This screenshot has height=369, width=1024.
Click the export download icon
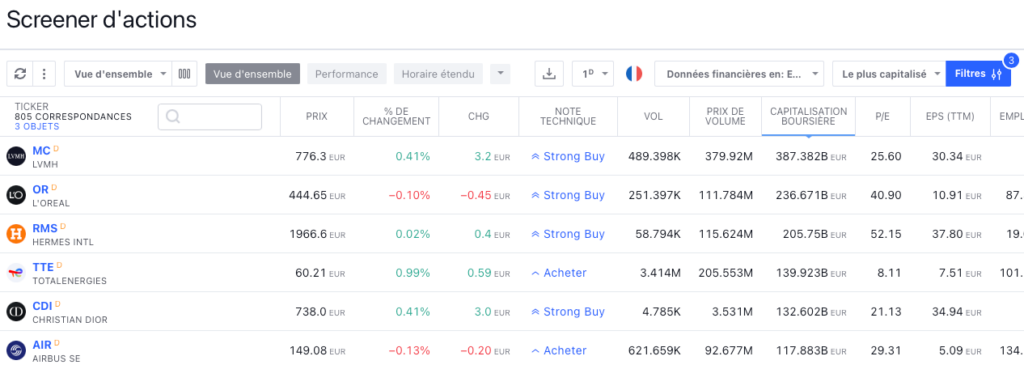coord(549,74)
